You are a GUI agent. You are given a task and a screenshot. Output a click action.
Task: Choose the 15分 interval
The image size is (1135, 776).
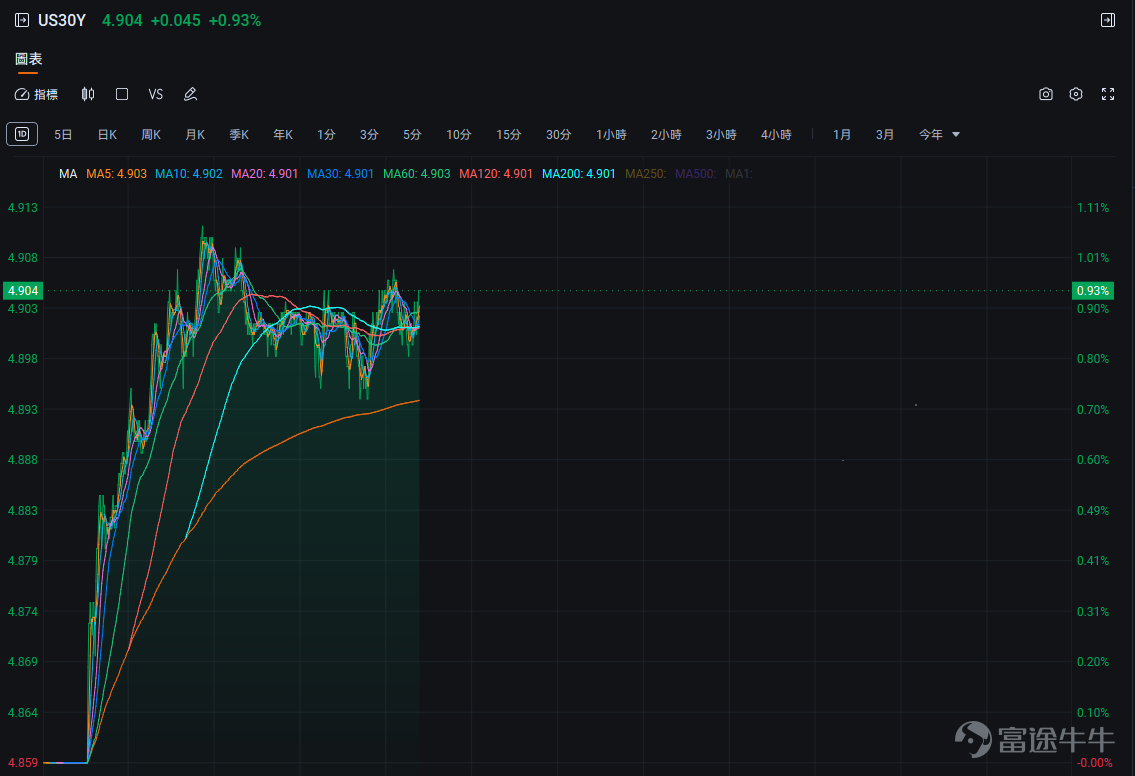click(x=508, y=135)
